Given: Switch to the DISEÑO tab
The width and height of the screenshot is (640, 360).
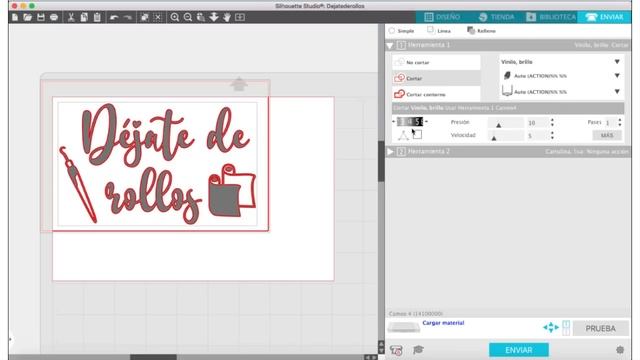Looking at the screenshot, I should click(x=442, y=17).
